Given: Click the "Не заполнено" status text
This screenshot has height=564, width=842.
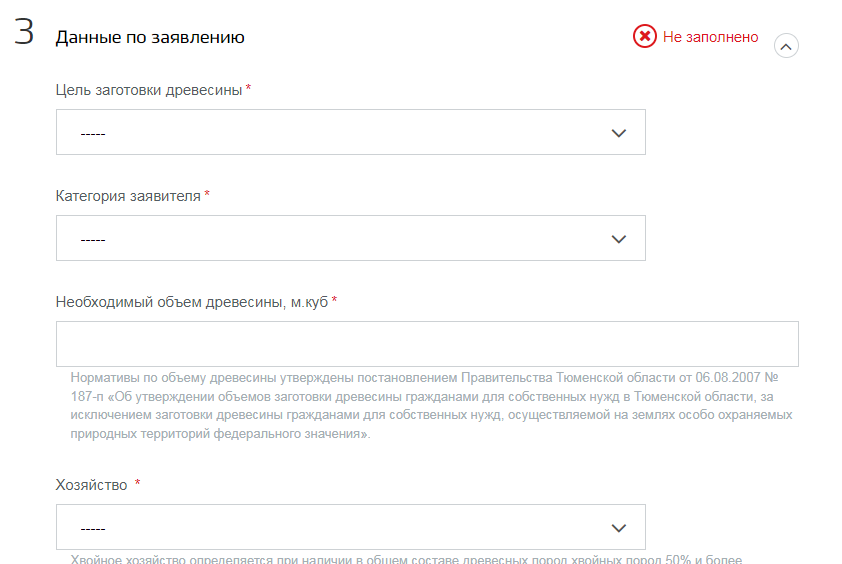Looking at the screenshot, I should [x=710, y=37].
